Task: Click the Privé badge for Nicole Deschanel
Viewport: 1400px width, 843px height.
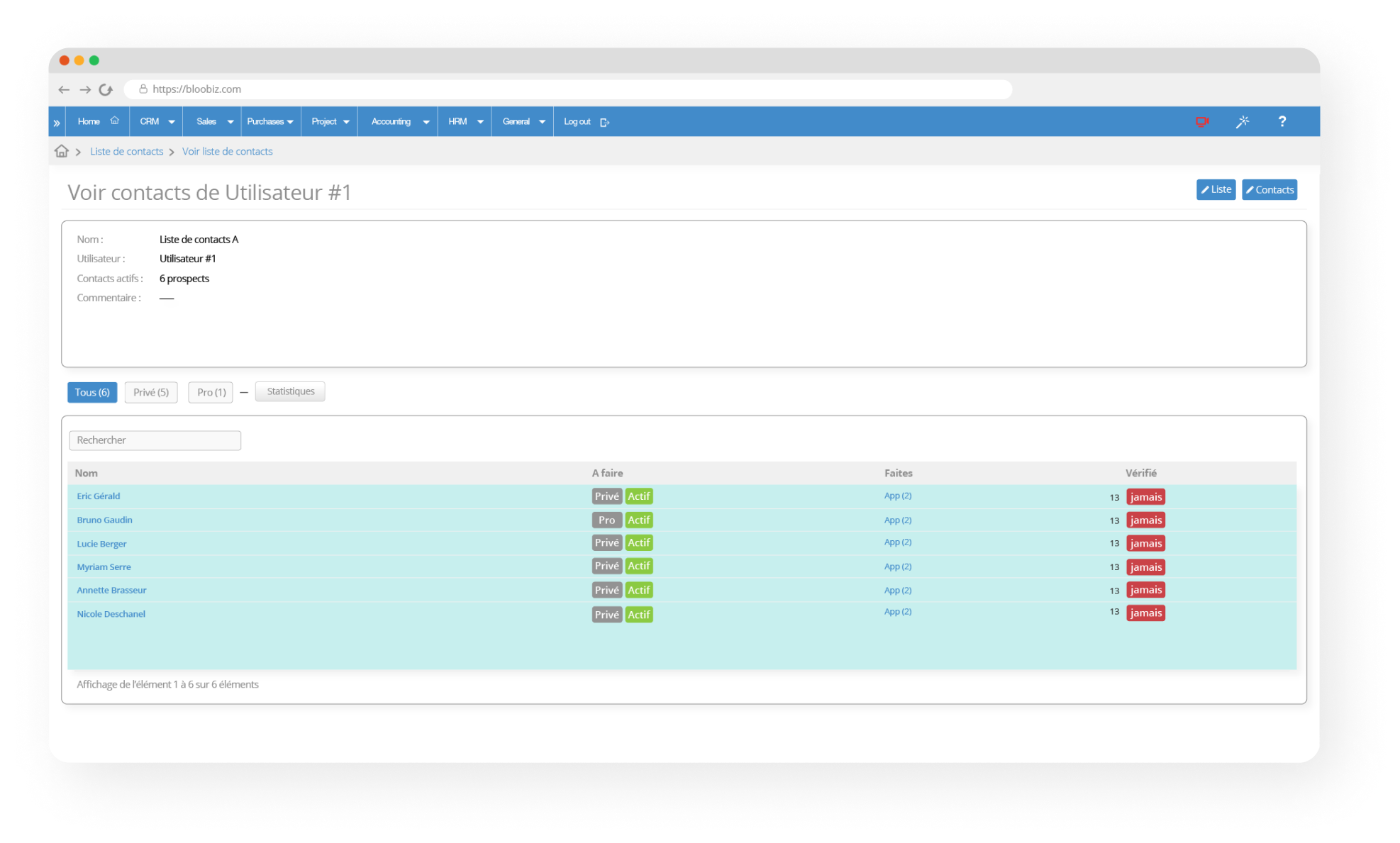Action: coord(606,615)
